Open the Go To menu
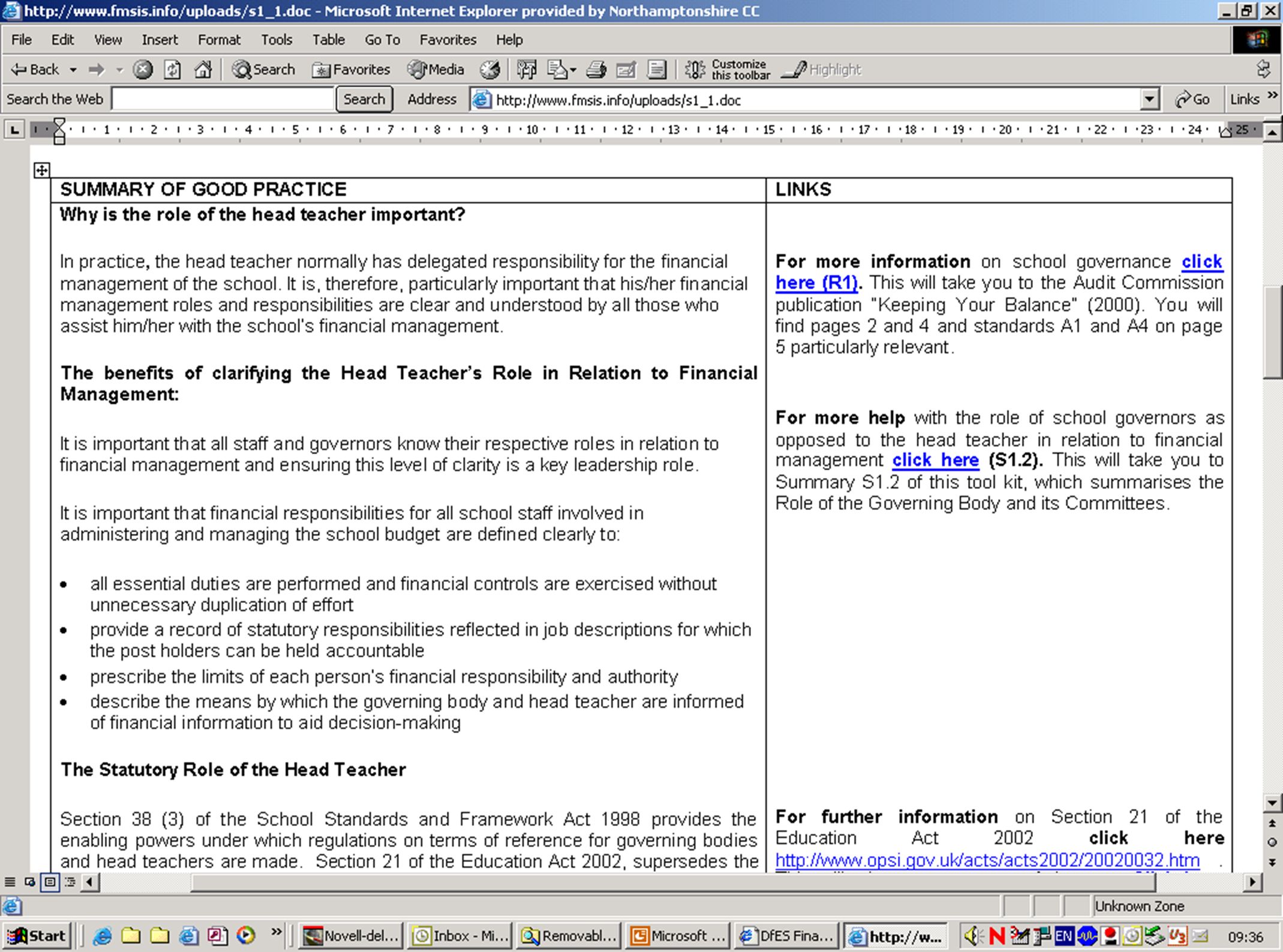The image size is (1283, 952). click(x=382, y=40)
